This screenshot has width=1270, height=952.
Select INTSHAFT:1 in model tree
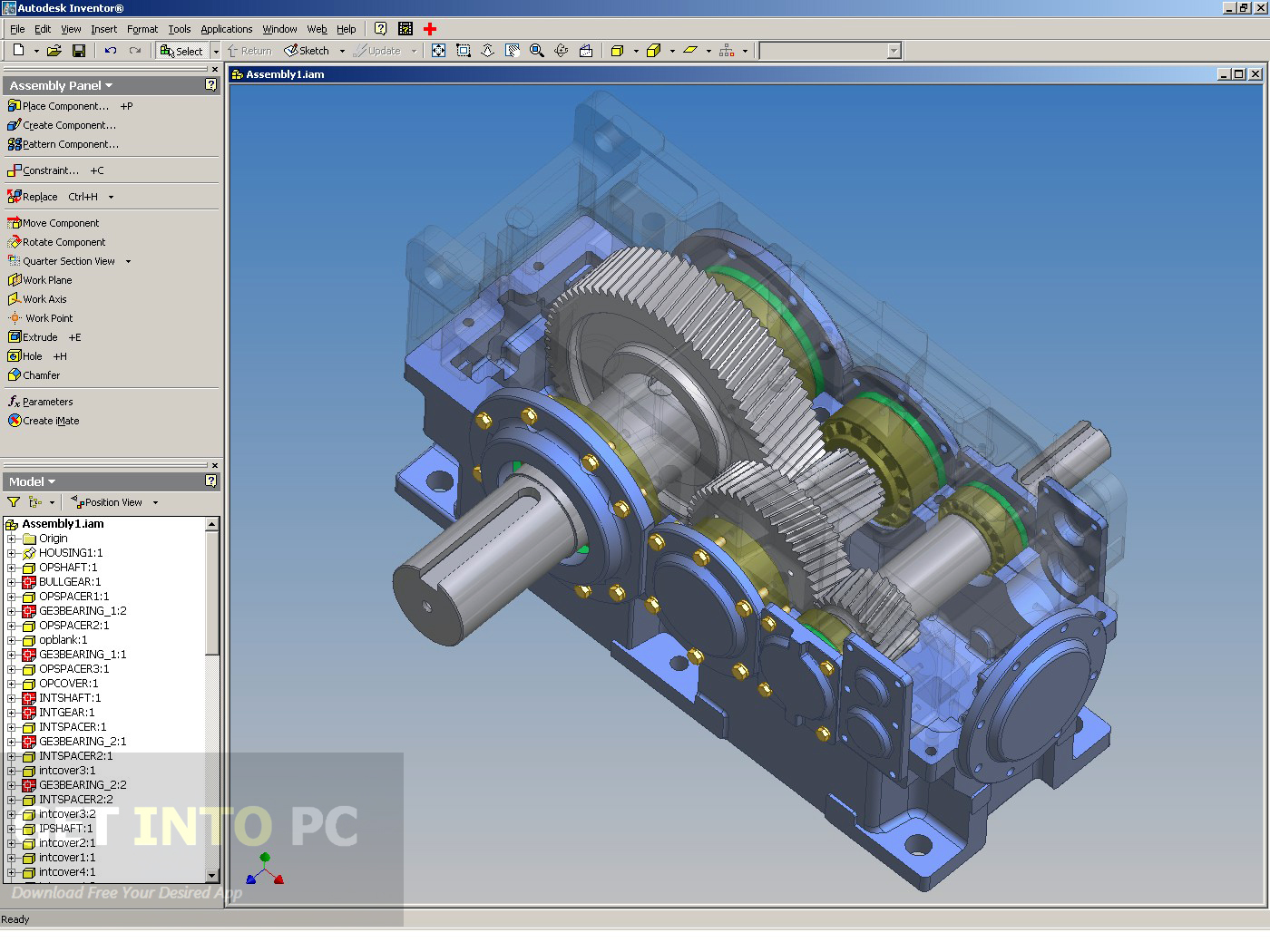pos(70,698)
